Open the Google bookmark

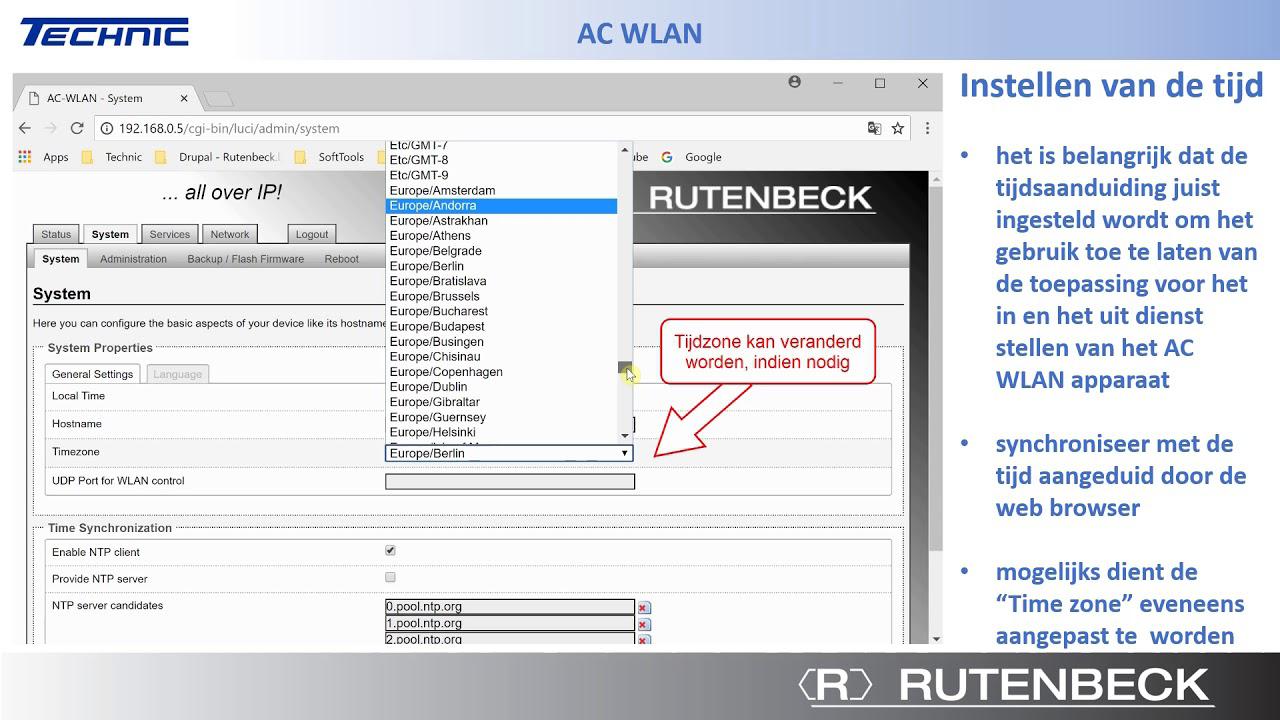(691, 157)
